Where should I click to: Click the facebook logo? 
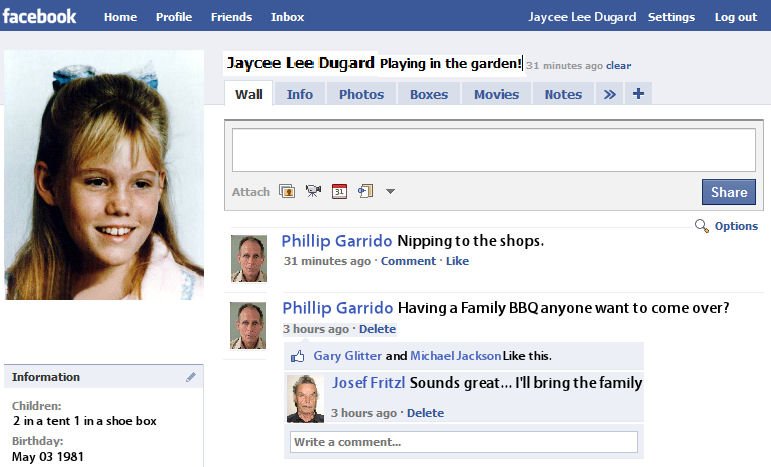pos(39,16)
